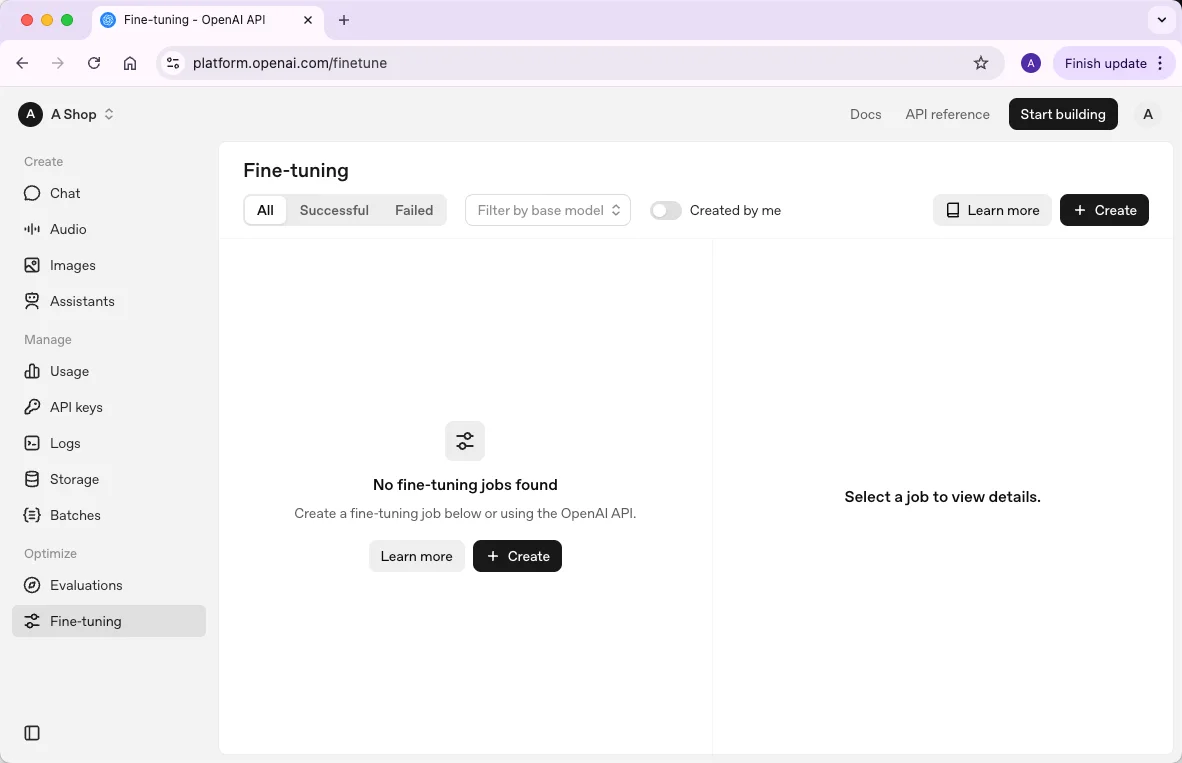
Task: Click the Audio waveform icon
Action: [32, 229]
